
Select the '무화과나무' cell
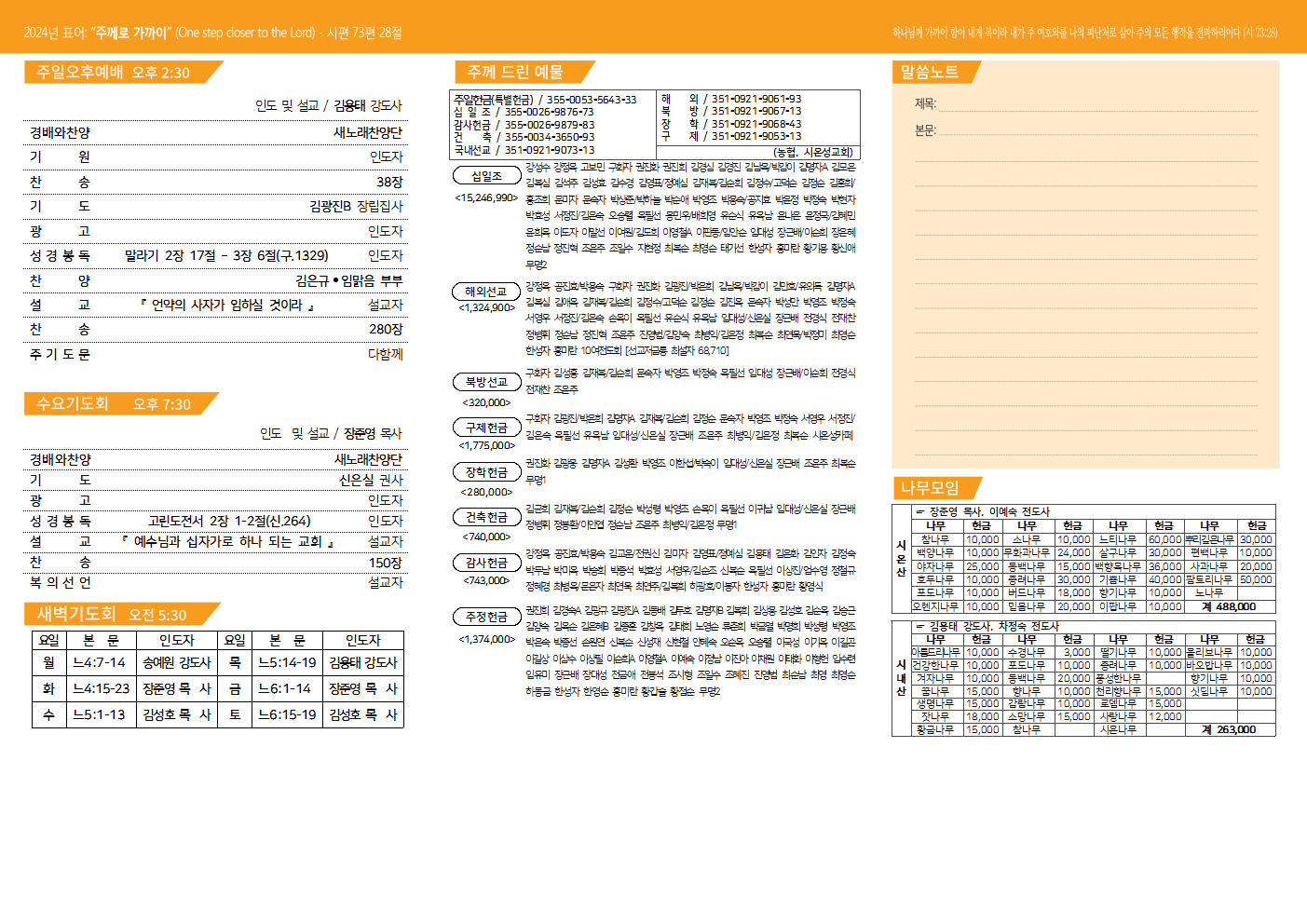1027,552
